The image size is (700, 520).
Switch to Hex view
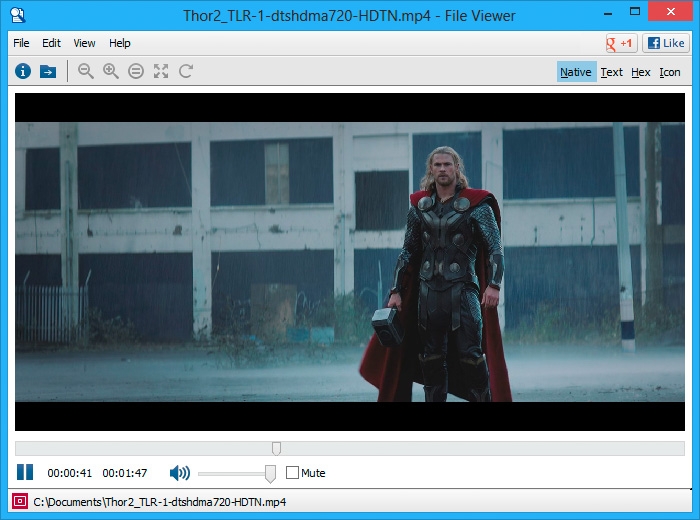pyautogui.click(x=641, y=72)
